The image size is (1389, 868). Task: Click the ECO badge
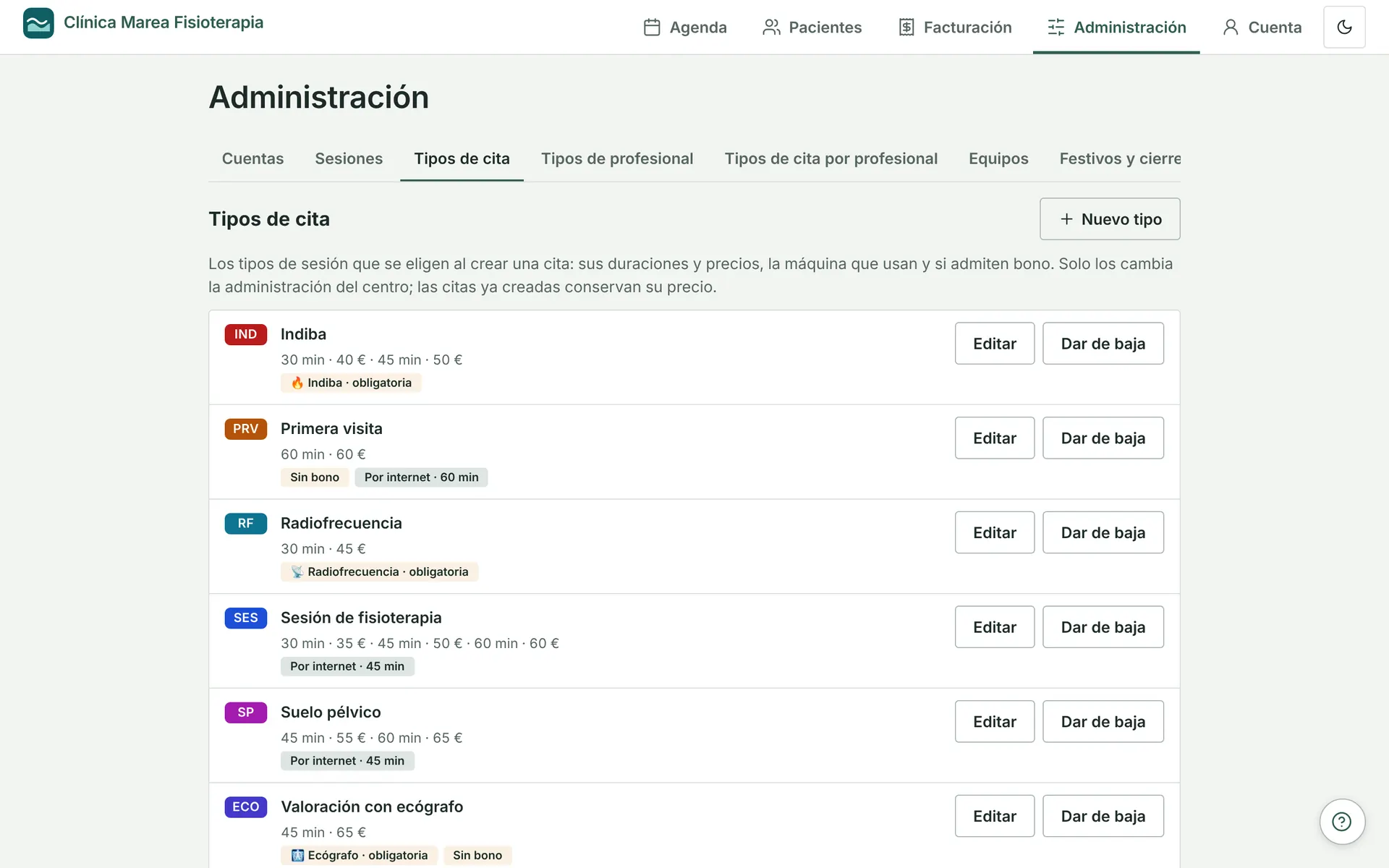point(246,807)
